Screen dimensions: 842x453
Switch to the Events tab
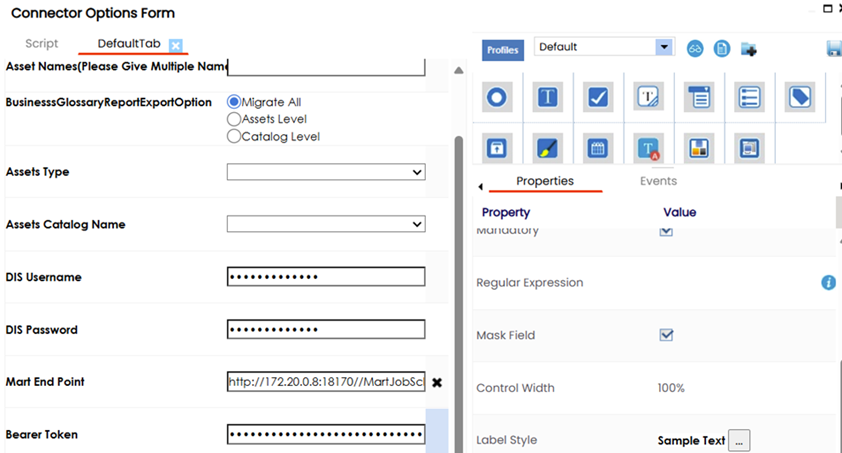[x=658, y=181]
